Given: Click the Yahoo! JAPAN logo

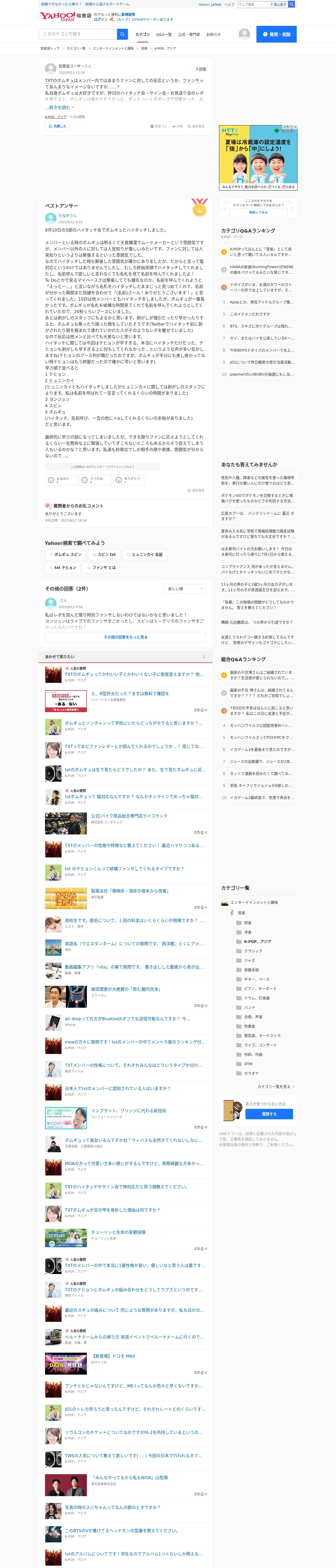Looking at the screenshot, I should (57, 16).
